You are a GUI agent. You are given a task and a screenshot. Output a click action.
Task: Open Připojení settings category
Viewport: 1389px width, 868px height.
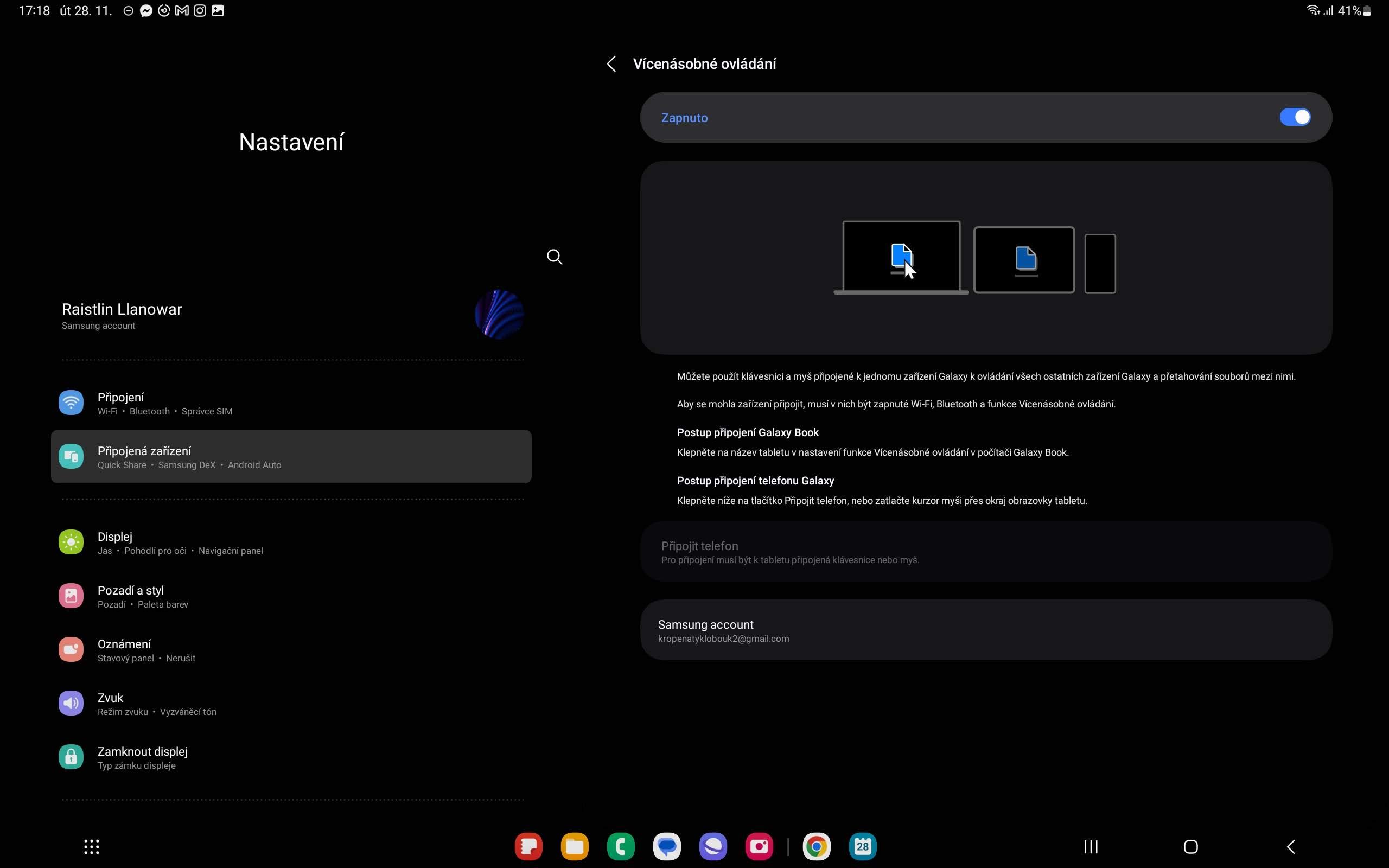(291, 403)
